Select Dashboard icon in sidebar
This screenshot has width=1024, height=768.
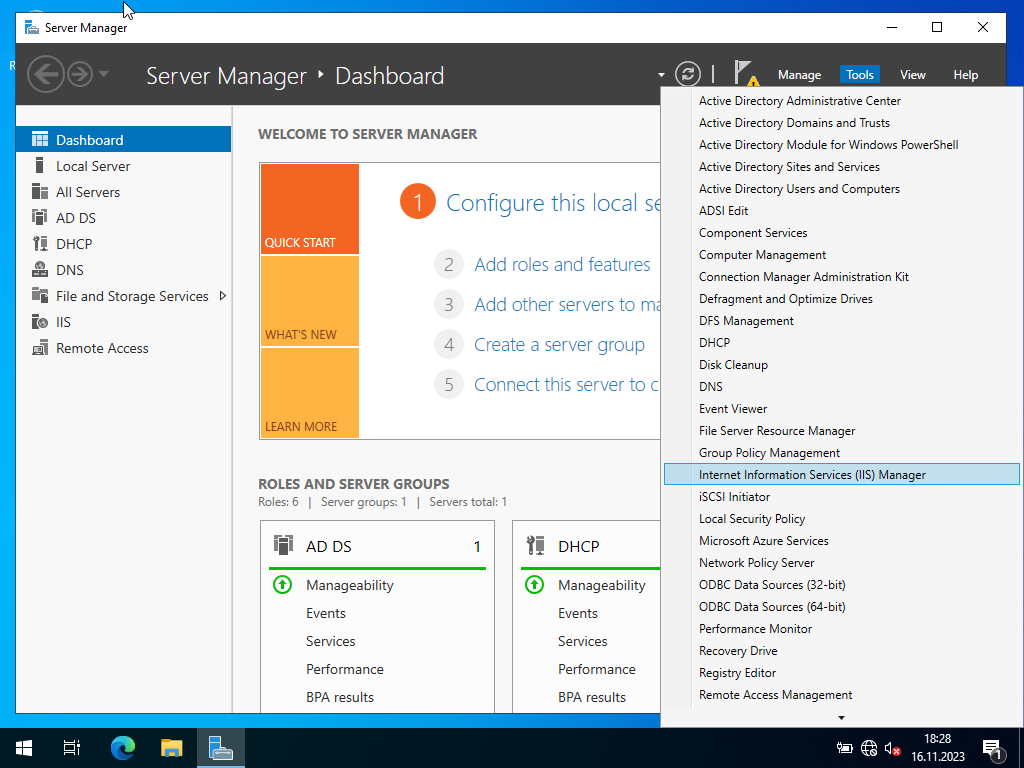point(40,140)
